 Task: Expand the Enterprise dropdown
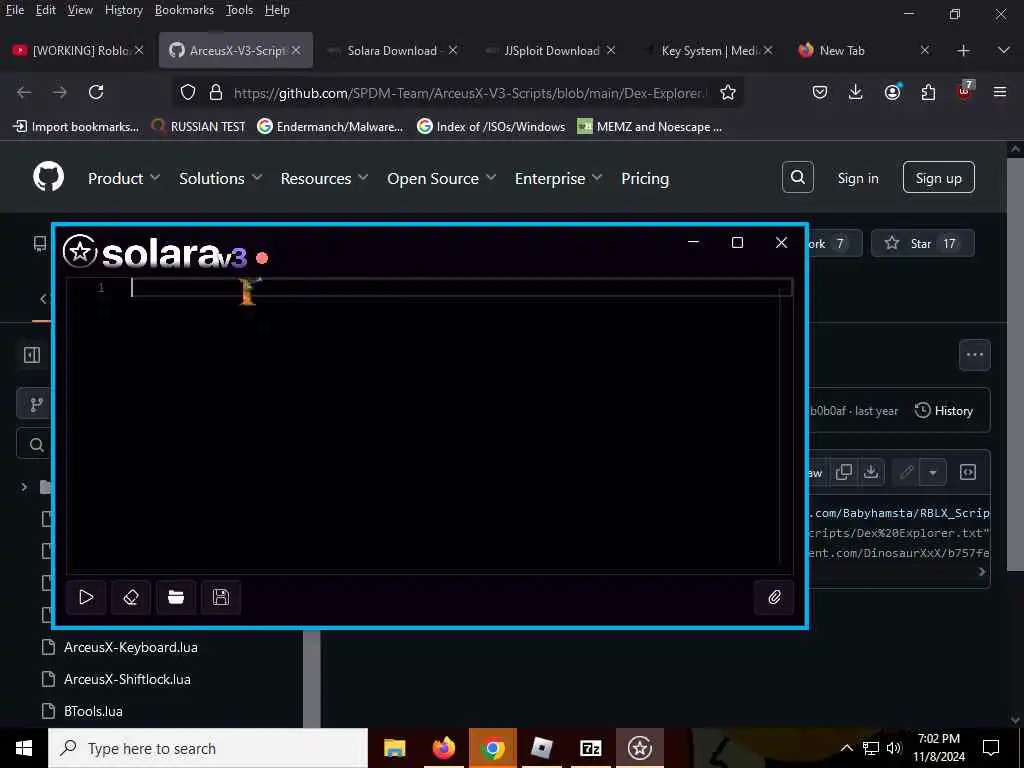point(558,178)
